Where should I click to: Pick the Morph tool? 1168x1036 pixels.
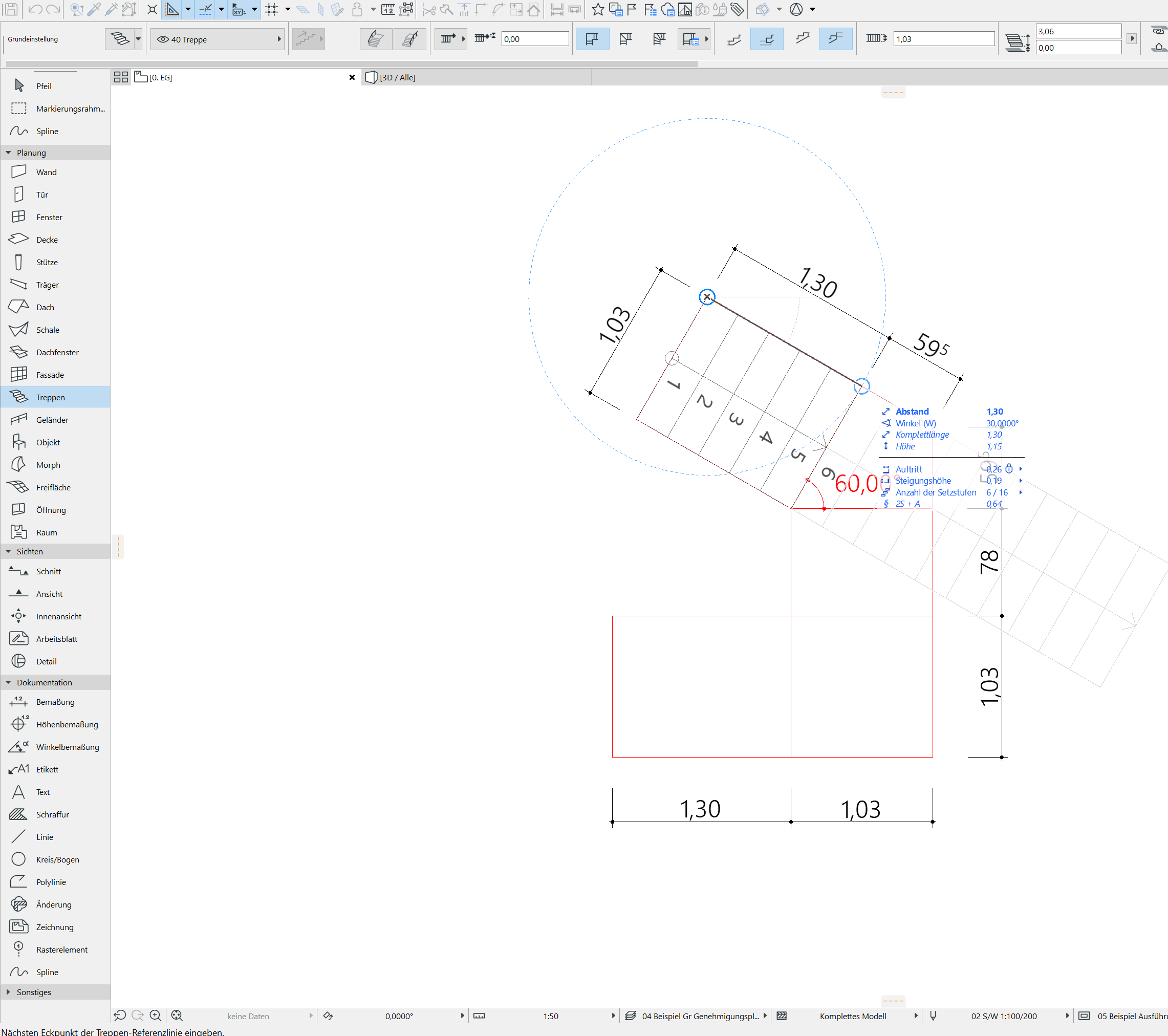pyautogui.click(x=48, y=465)
